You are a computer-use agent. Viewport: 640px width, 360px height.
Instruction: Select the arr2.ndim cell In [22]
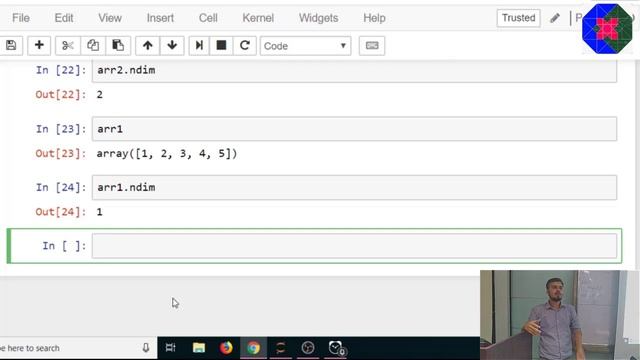pyautogui.click(x=354, y=71)
